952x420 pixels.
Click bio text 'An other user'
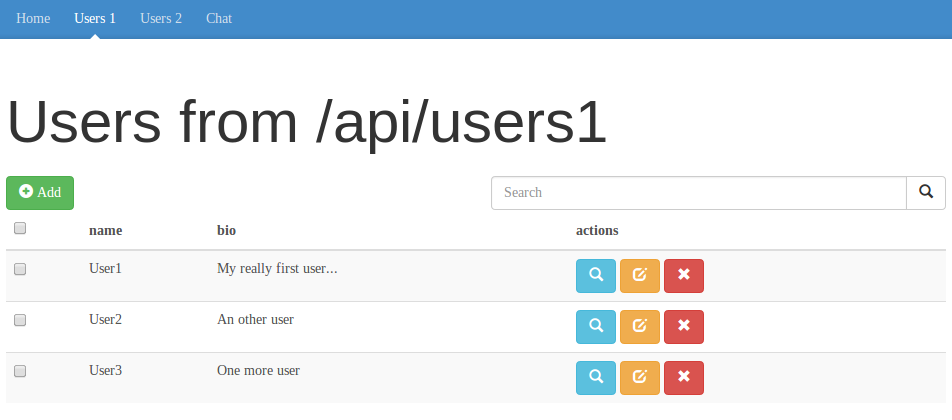[x=256, y=319]
